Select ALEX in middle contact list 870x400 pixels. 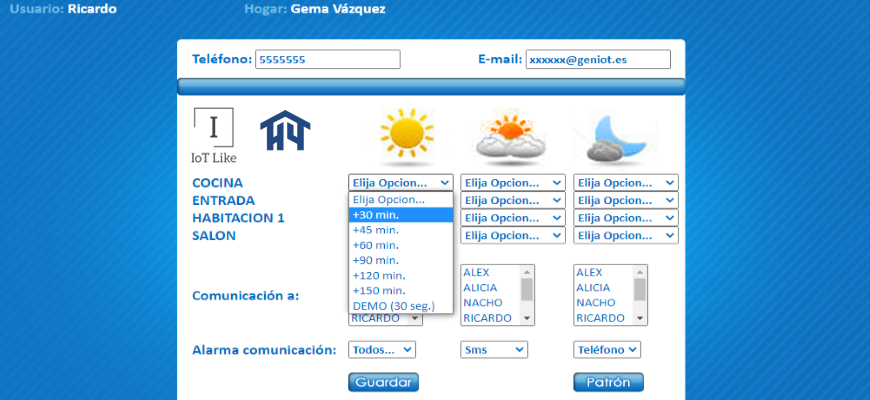[x=490, y=272]
